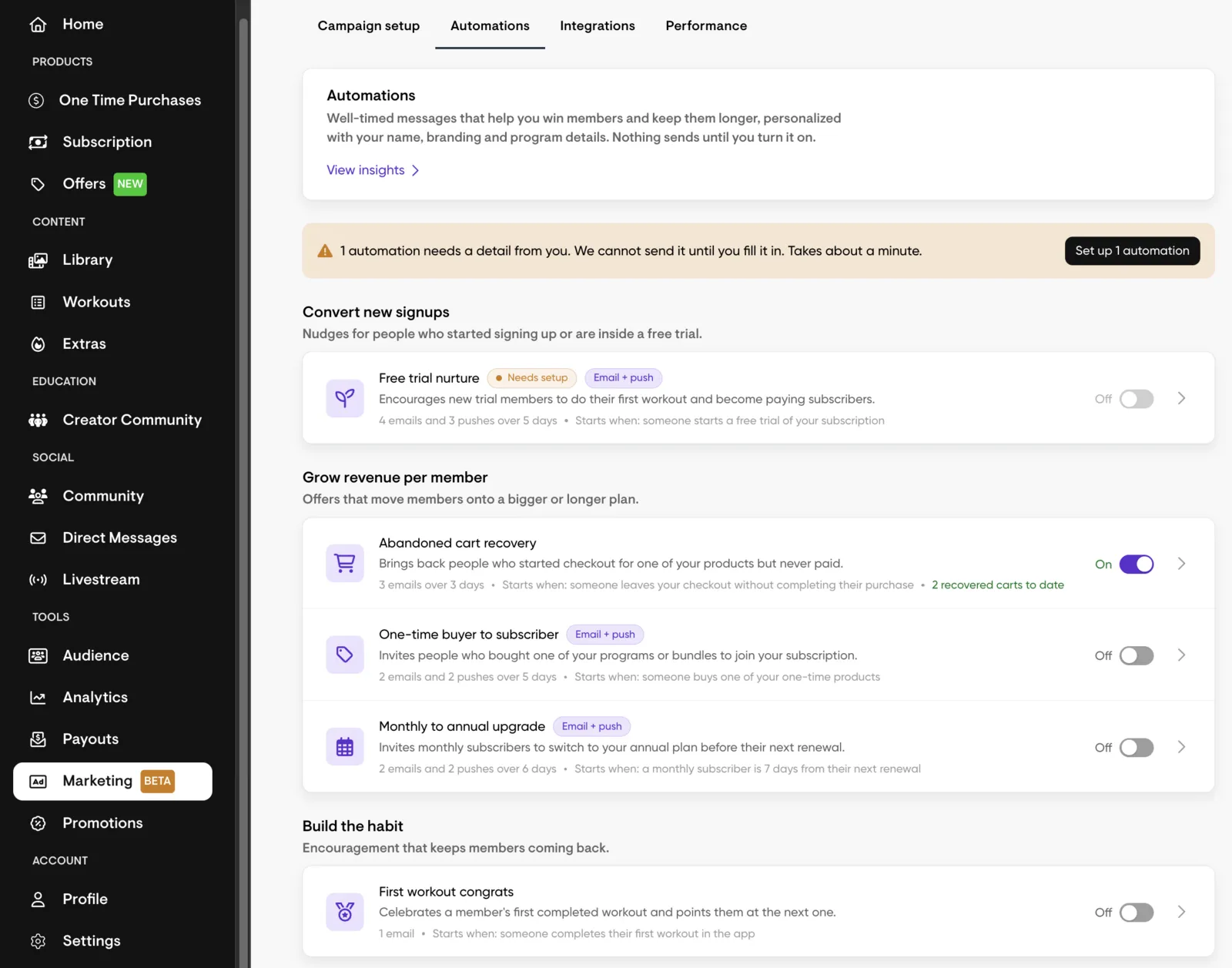Click Email + push badge on Monthly to annual
The image size is (1232, 968).
point(591,727)
